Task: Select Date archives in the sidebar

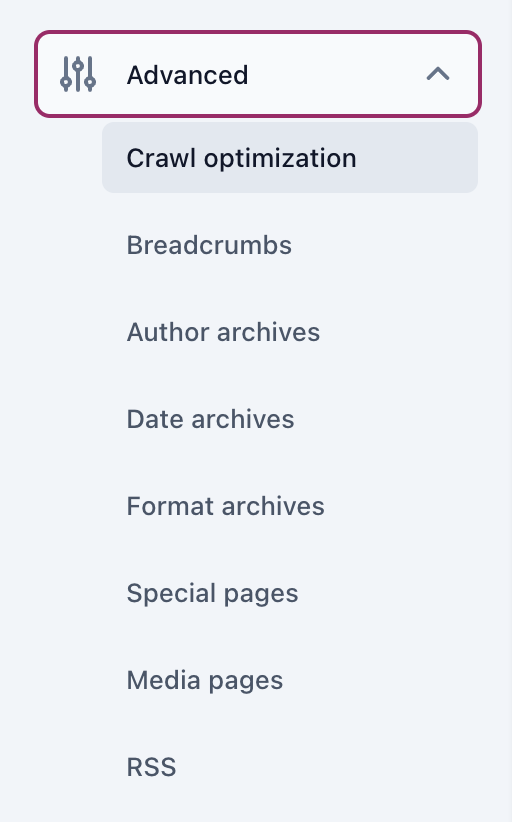Action: tap(290, 419)
